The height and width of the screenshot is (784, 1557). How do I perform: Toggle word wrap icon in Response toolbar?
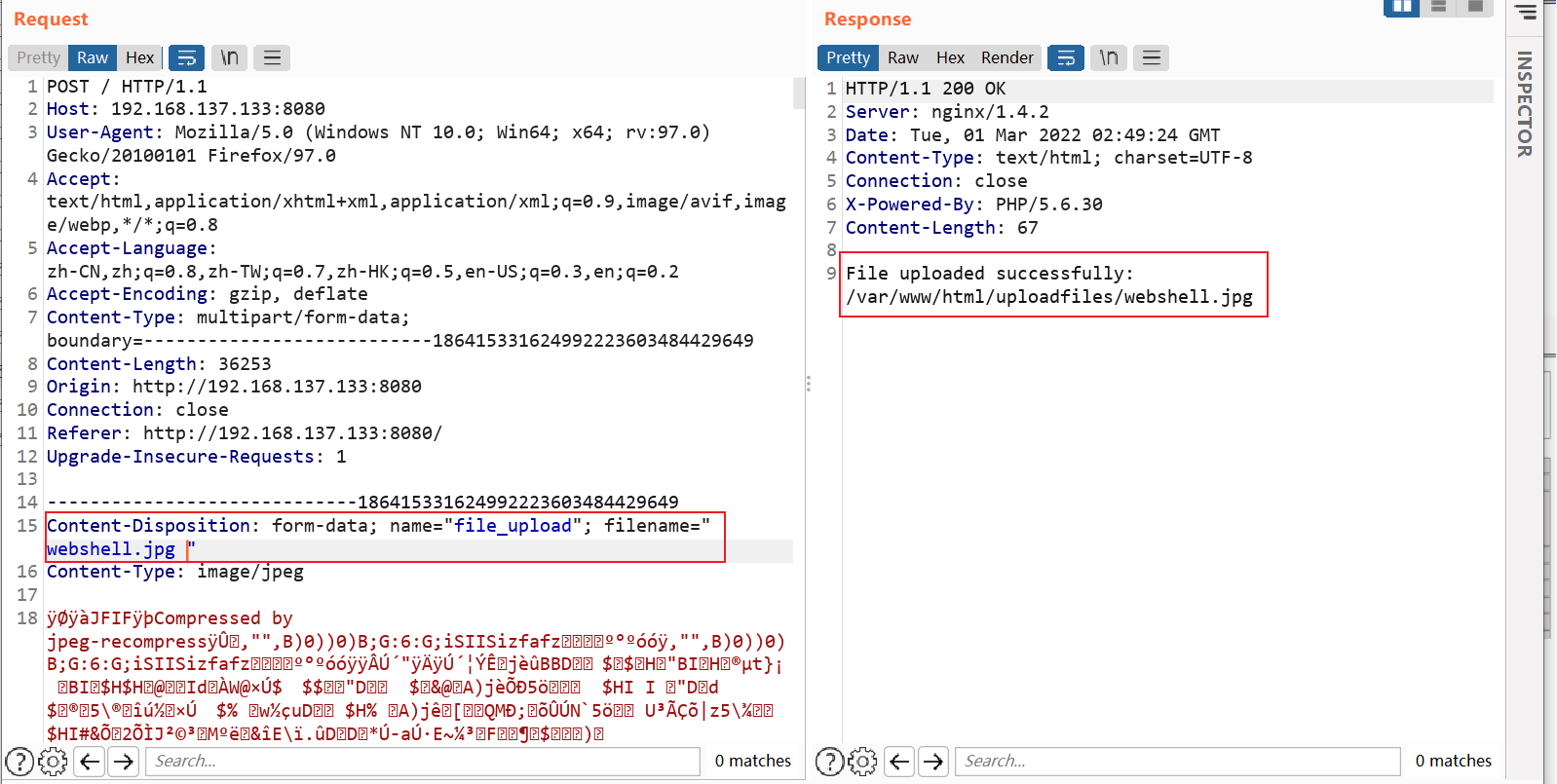[x=1066, y=57]
